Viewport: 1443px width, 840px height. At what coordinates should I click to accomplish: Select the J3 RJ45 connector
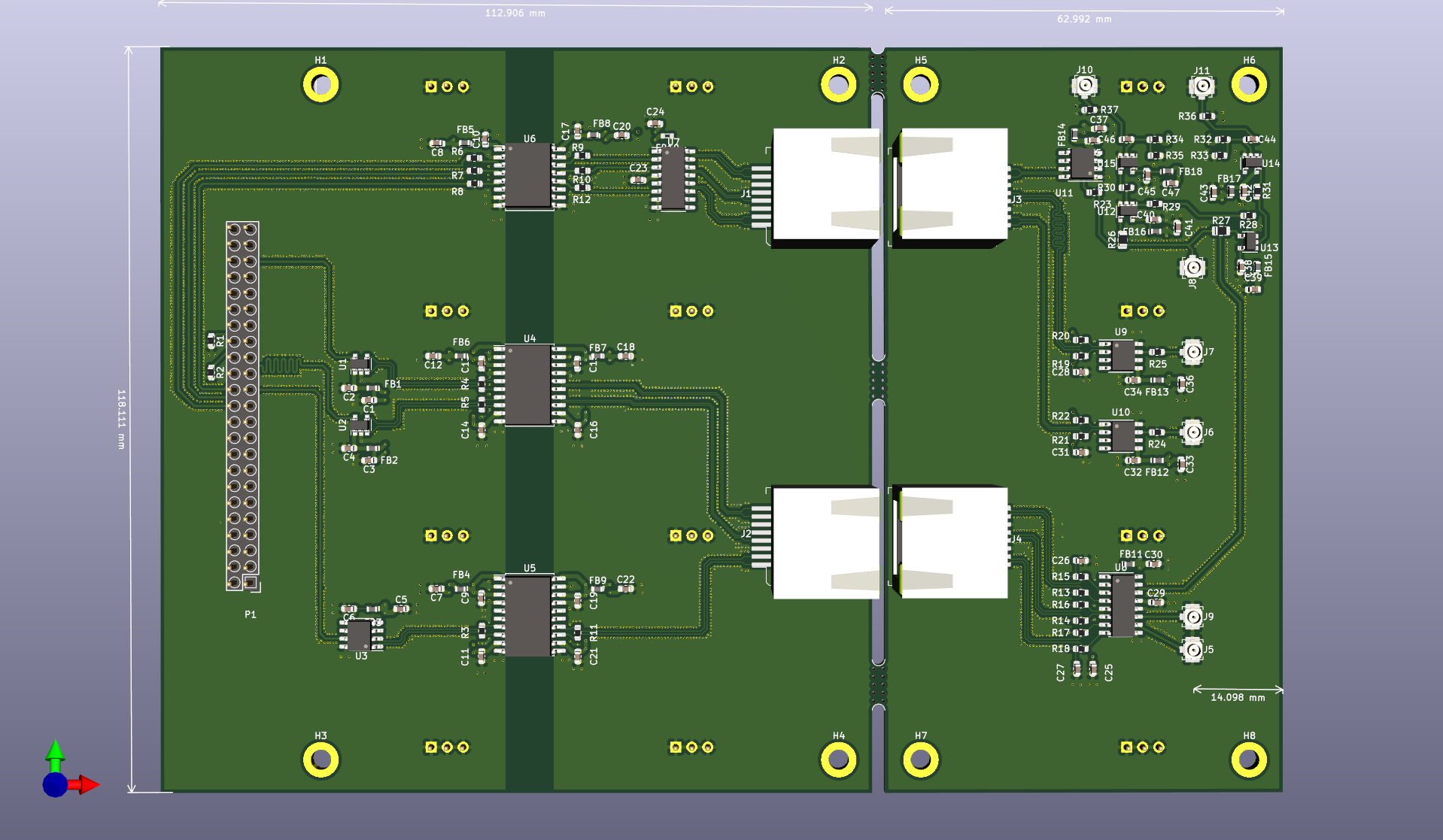point(952,187)
